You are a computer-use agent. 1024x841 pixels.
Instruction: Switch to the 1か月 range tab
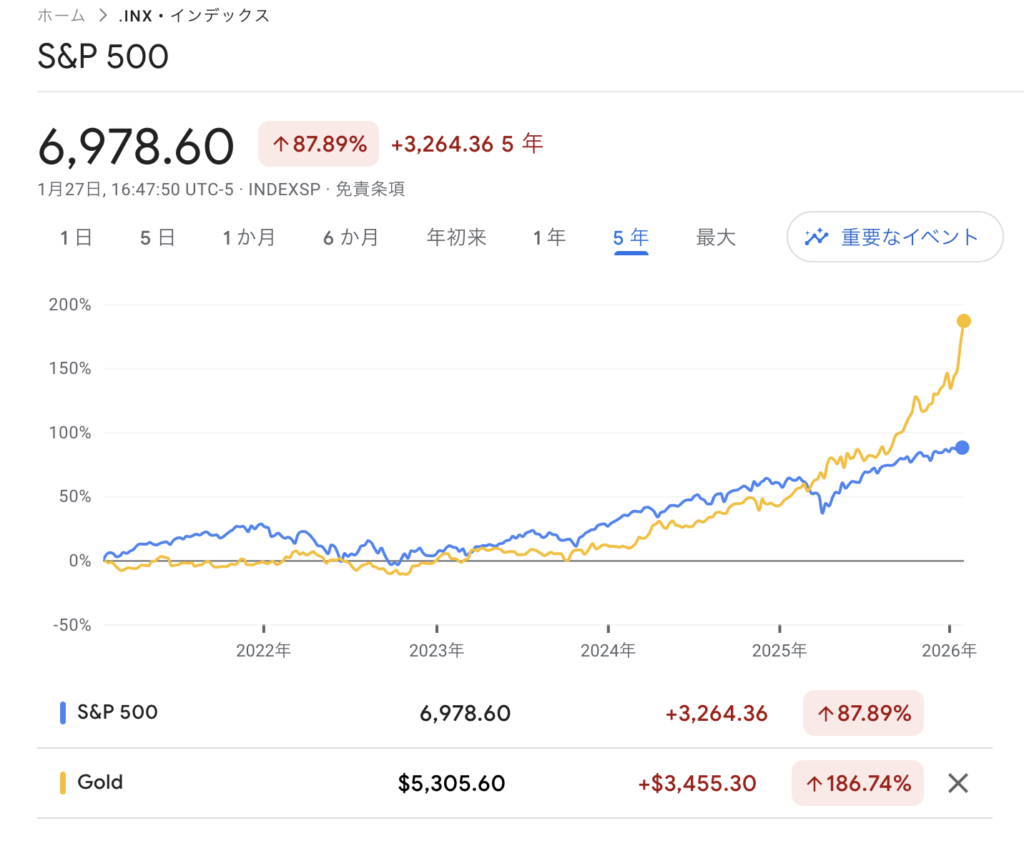pyautogui.click(x=248, y=238)
